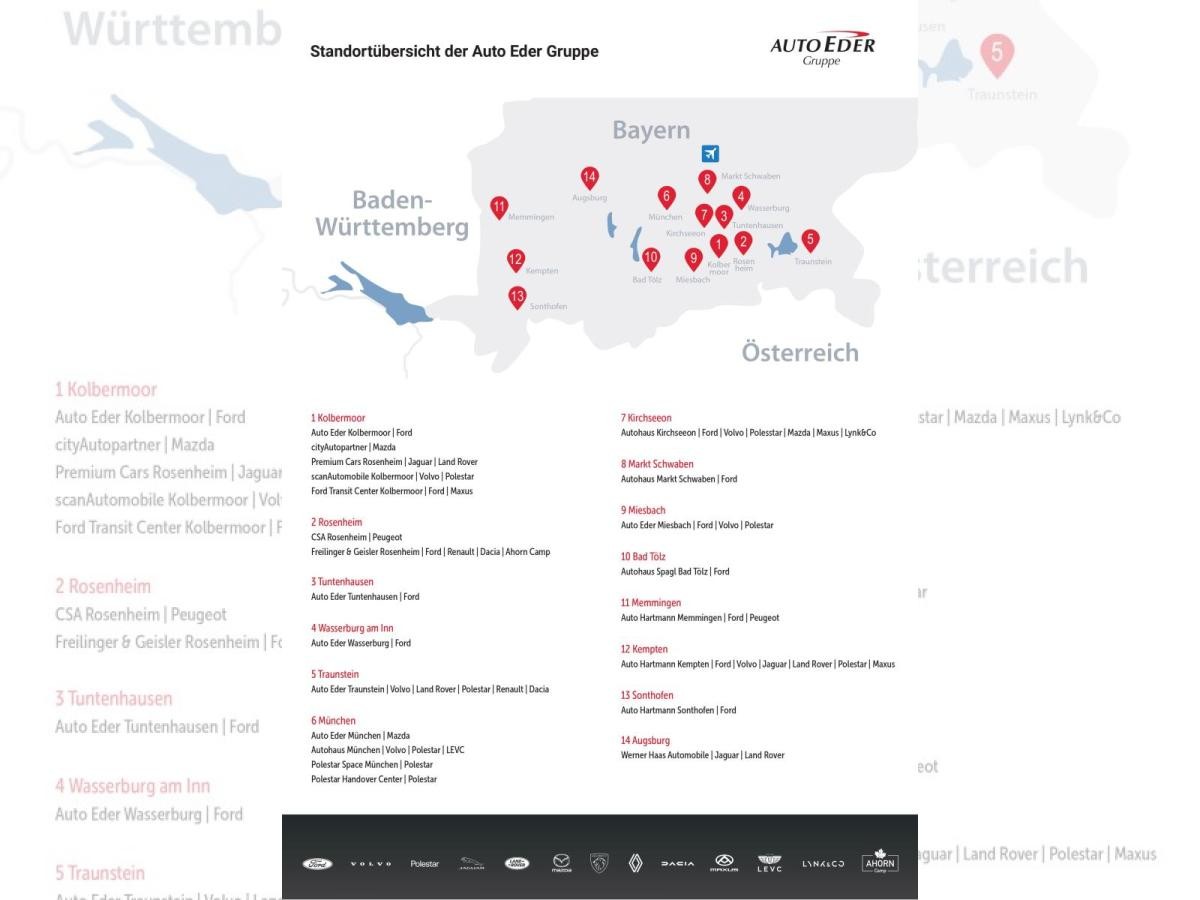1200x900 pixels.
Task: Click the LEVC winged logo
Action: point(768,863)
